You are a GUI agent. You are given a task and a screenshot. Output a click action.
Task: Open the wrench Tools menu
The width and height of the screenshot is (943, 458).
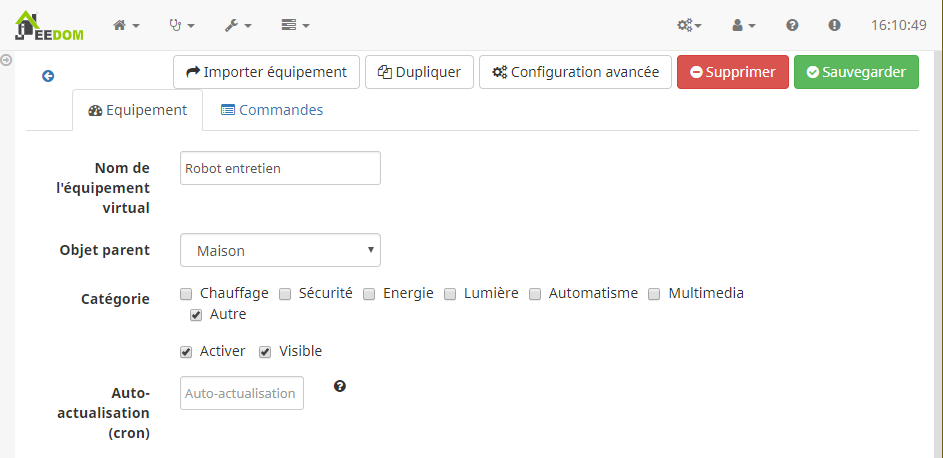tap(238, 25)
